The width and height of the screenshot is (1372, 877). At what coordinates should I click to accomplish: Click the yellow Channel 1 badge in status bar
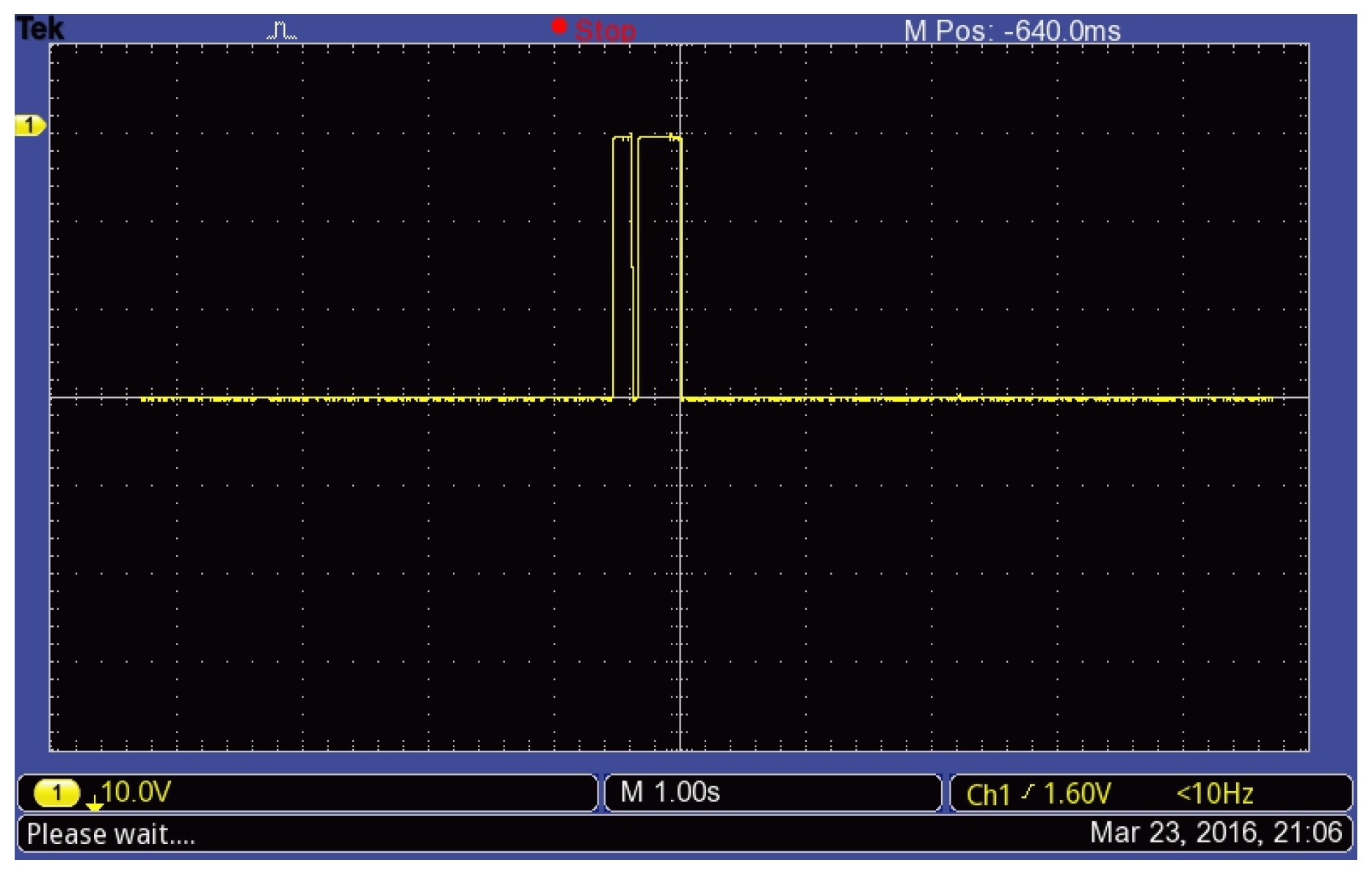coord(59,793)
